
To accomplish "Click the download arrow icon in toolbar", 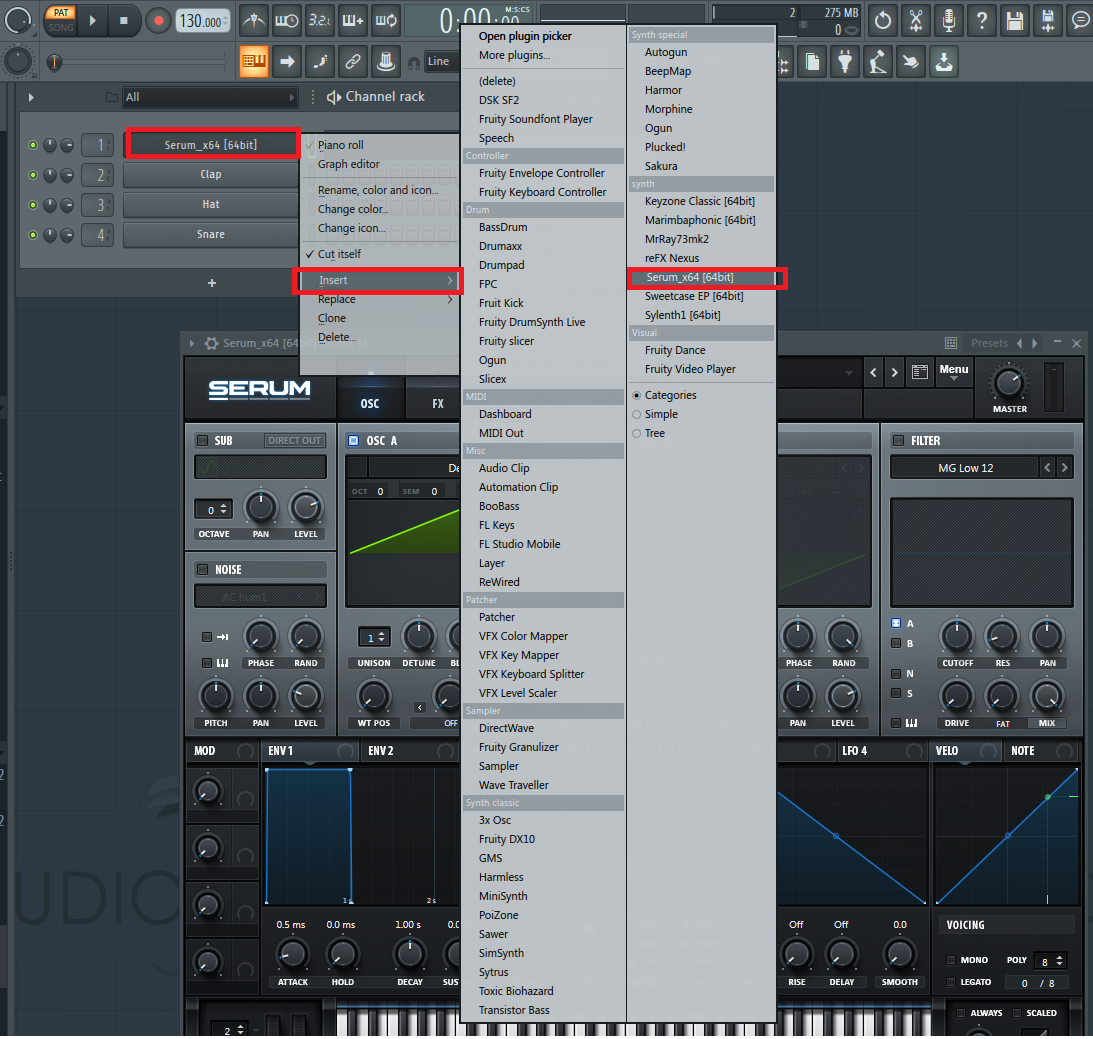I will pyautogui.click(x=944, y=61).
